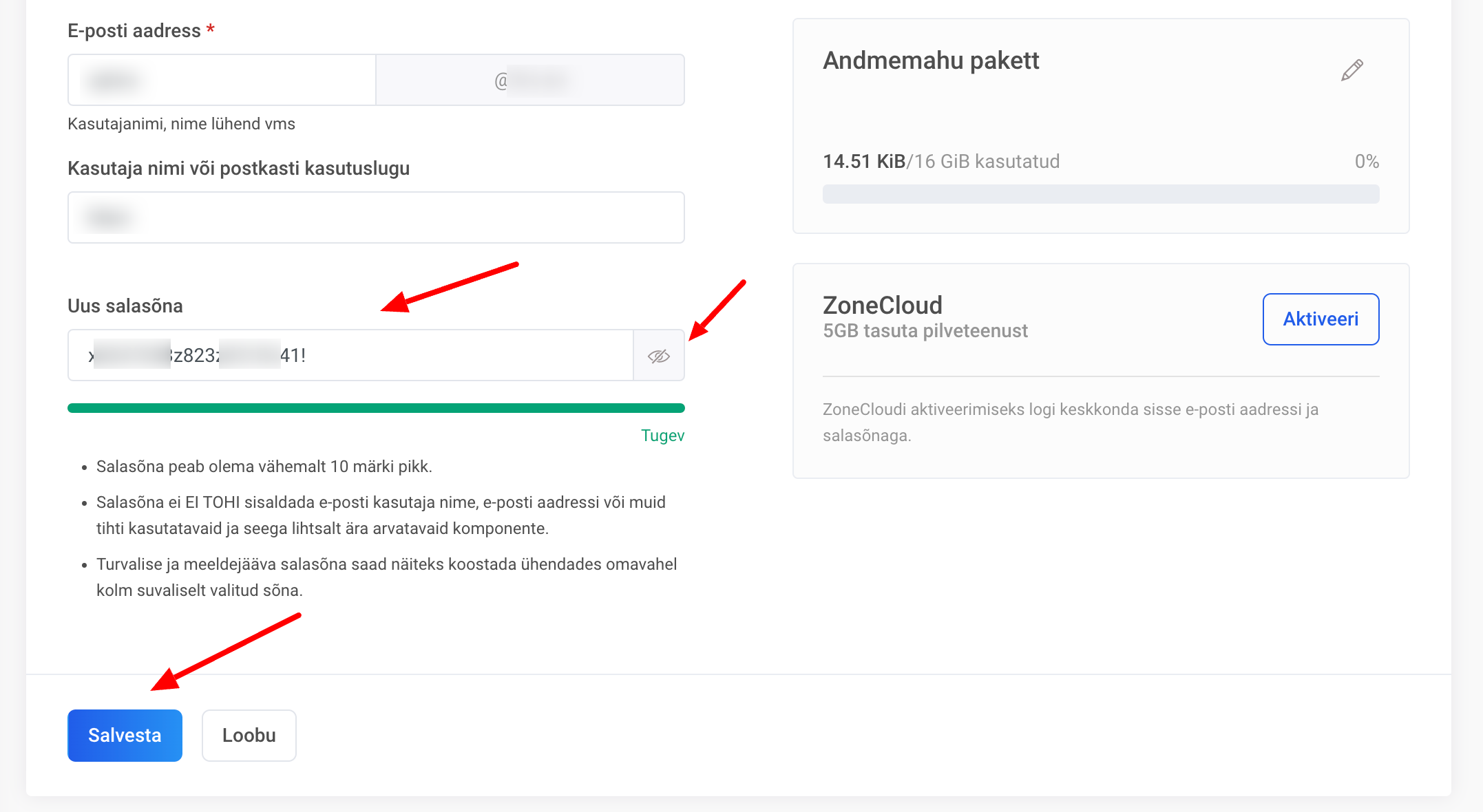Click the storage usage progress bar
The image size is (1483, 812).
pos(1100,195)
